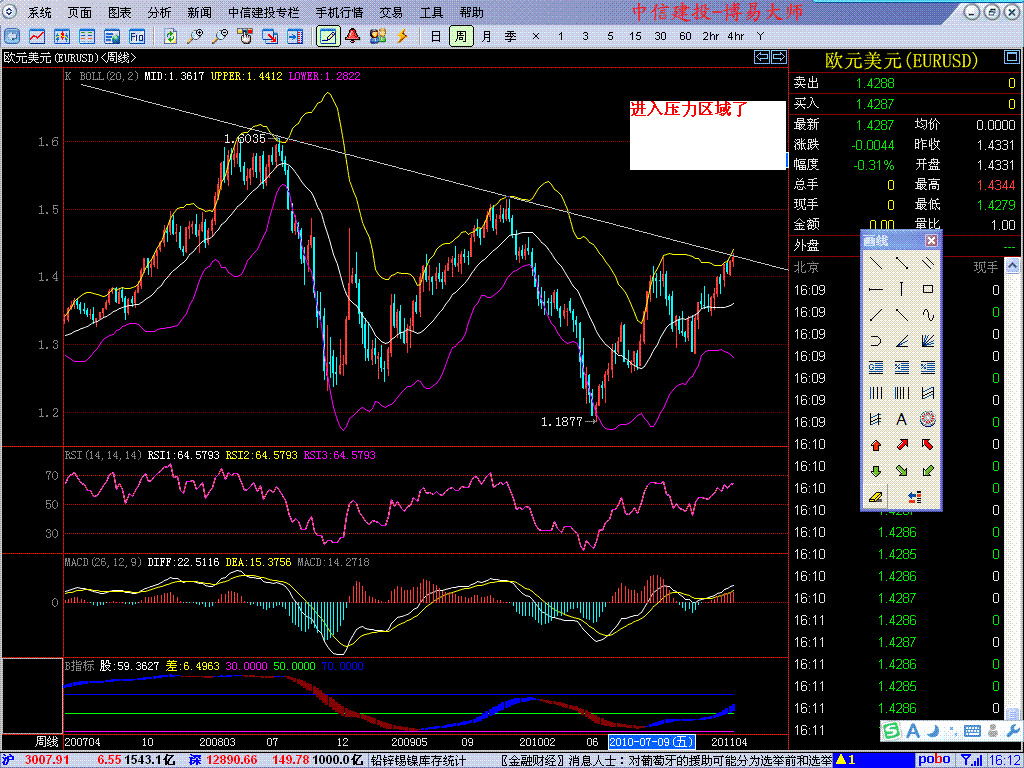Select the 2hr period button
Viewport: 1024px width, 768px height.
[711, 37]
